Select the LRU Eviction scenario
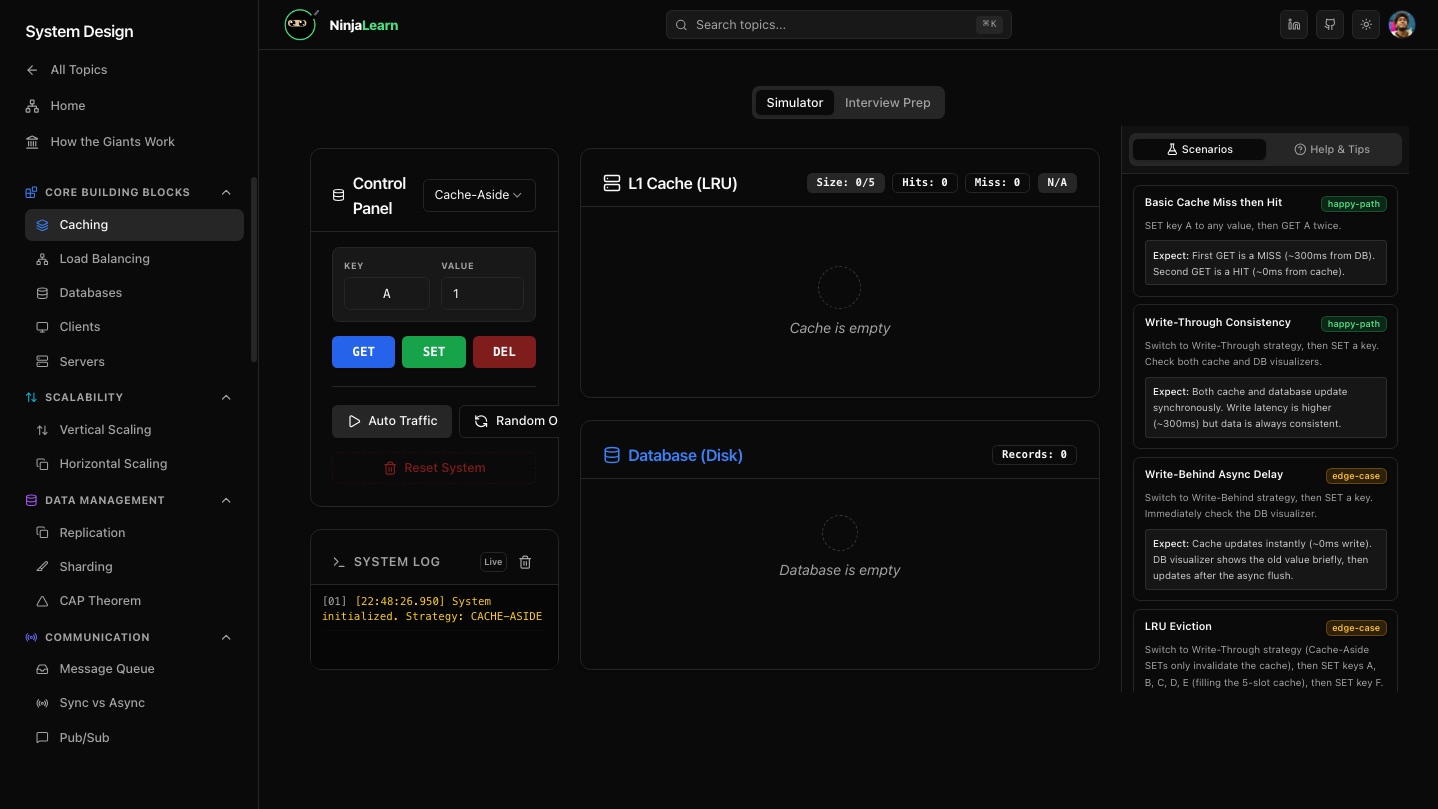 [x=1265, y=650]
